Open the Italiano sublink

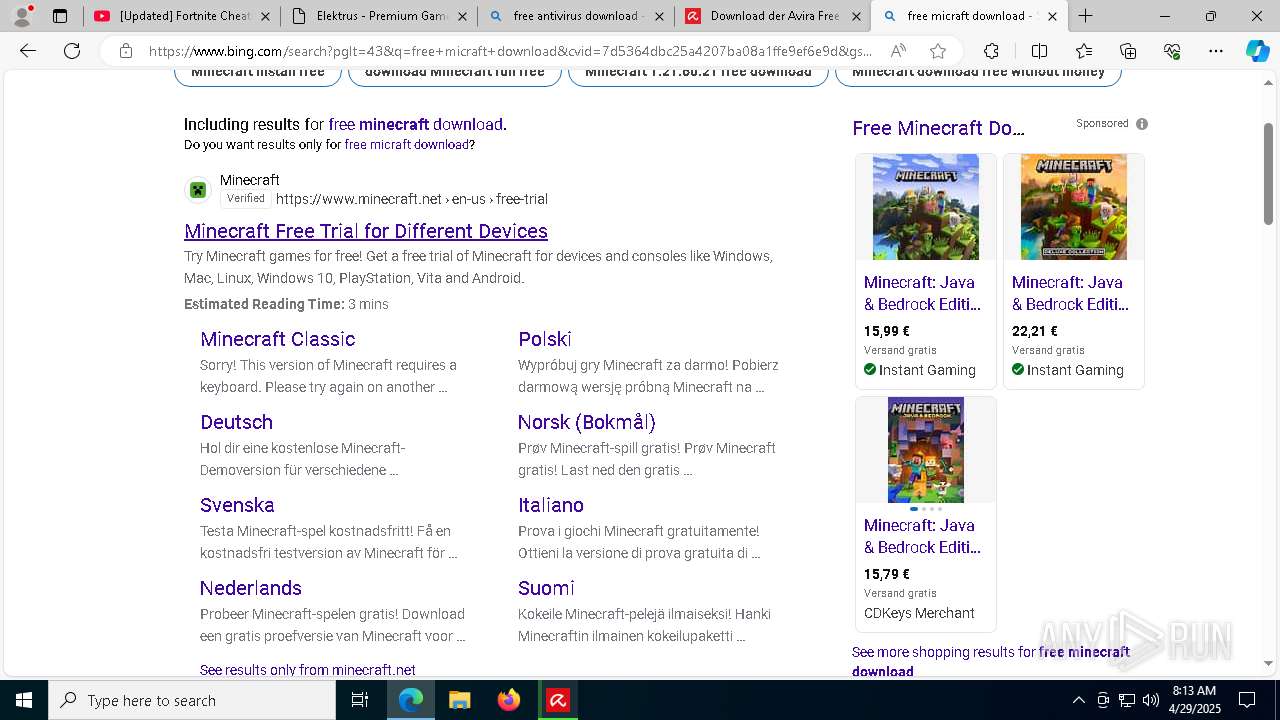click(x=551, y=505)
